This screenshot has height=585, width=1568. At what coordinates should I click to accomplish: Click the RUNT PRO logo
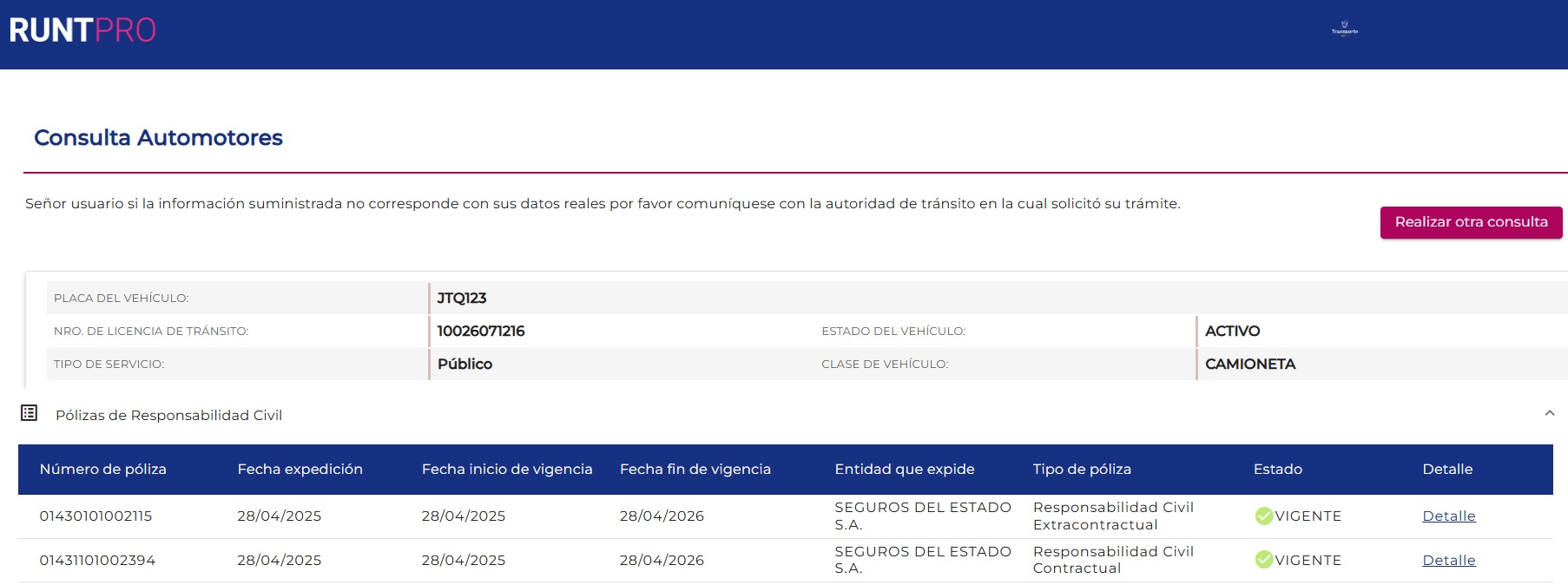click(x=82, y=30)
